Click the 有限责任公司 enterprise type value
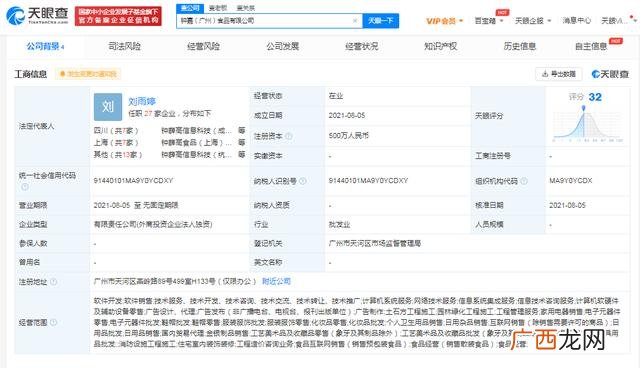Screen dimensions: 640x368 coord(153,224)
